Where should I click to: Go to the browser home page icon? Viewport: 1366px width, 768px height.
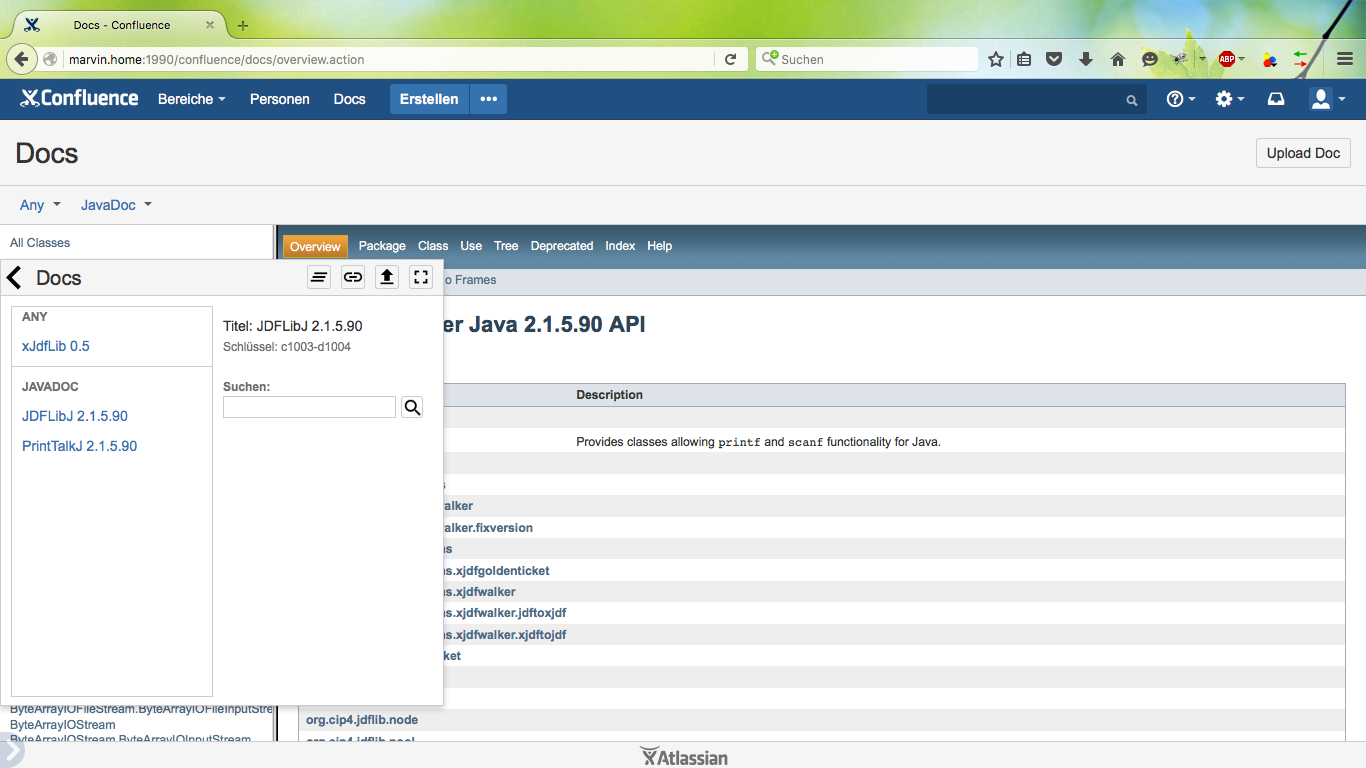[x=1118, y=59]
